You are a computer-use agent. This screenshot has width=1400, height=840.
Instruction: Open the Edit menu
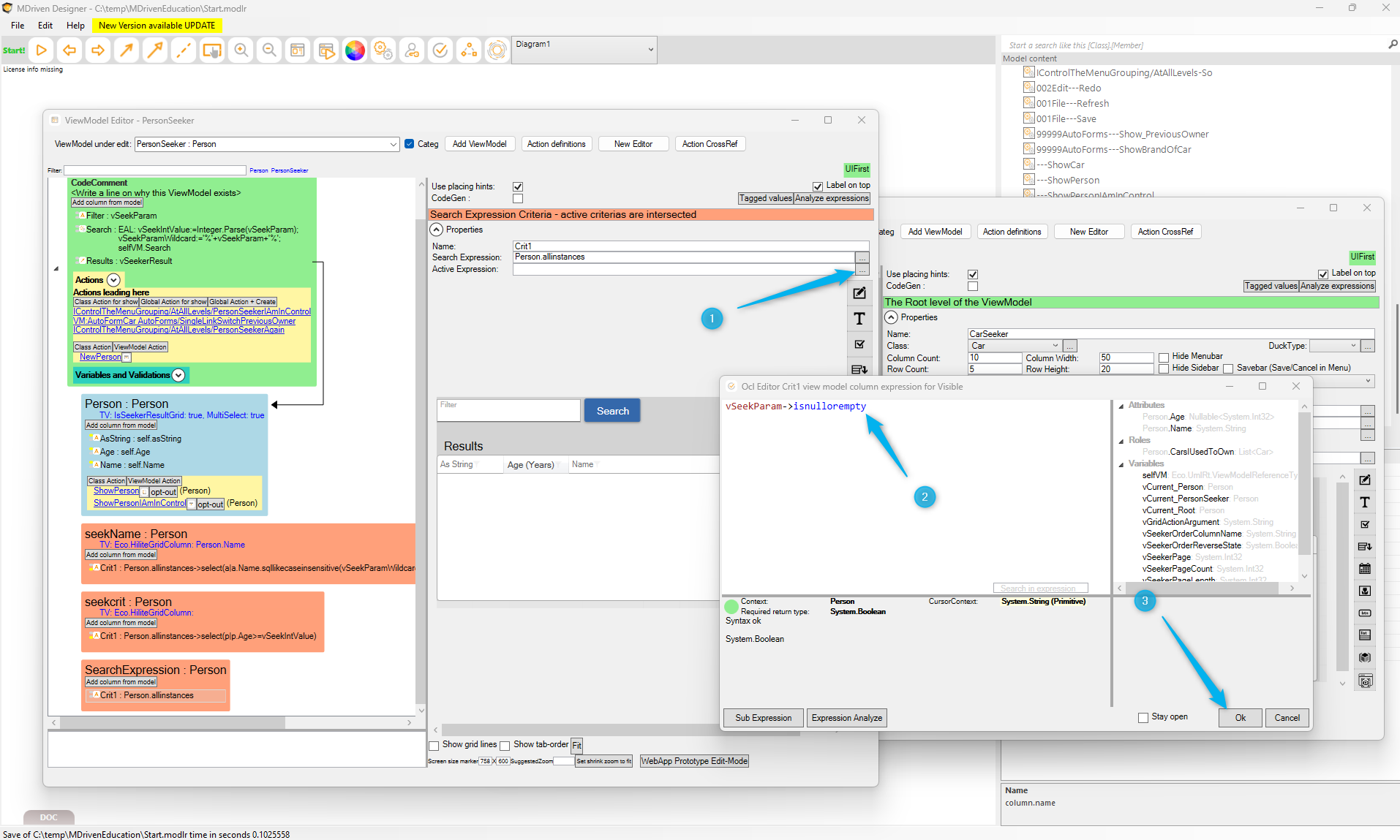tap(45, 25)
